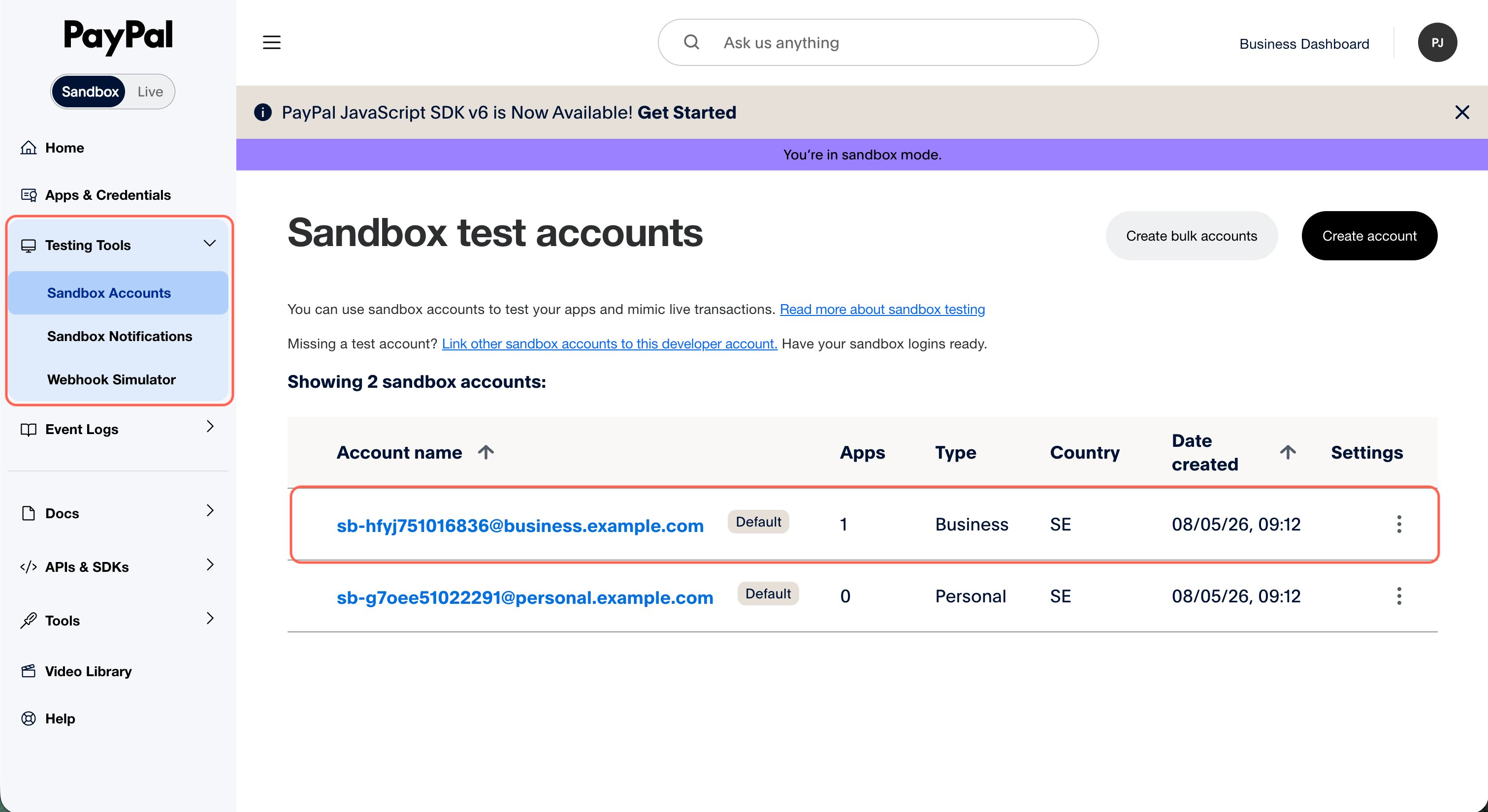Open sb-hfyj751016836@business.example.com account
The width and height of the screenshot is (1488, 812).
(x=520, y=526)
